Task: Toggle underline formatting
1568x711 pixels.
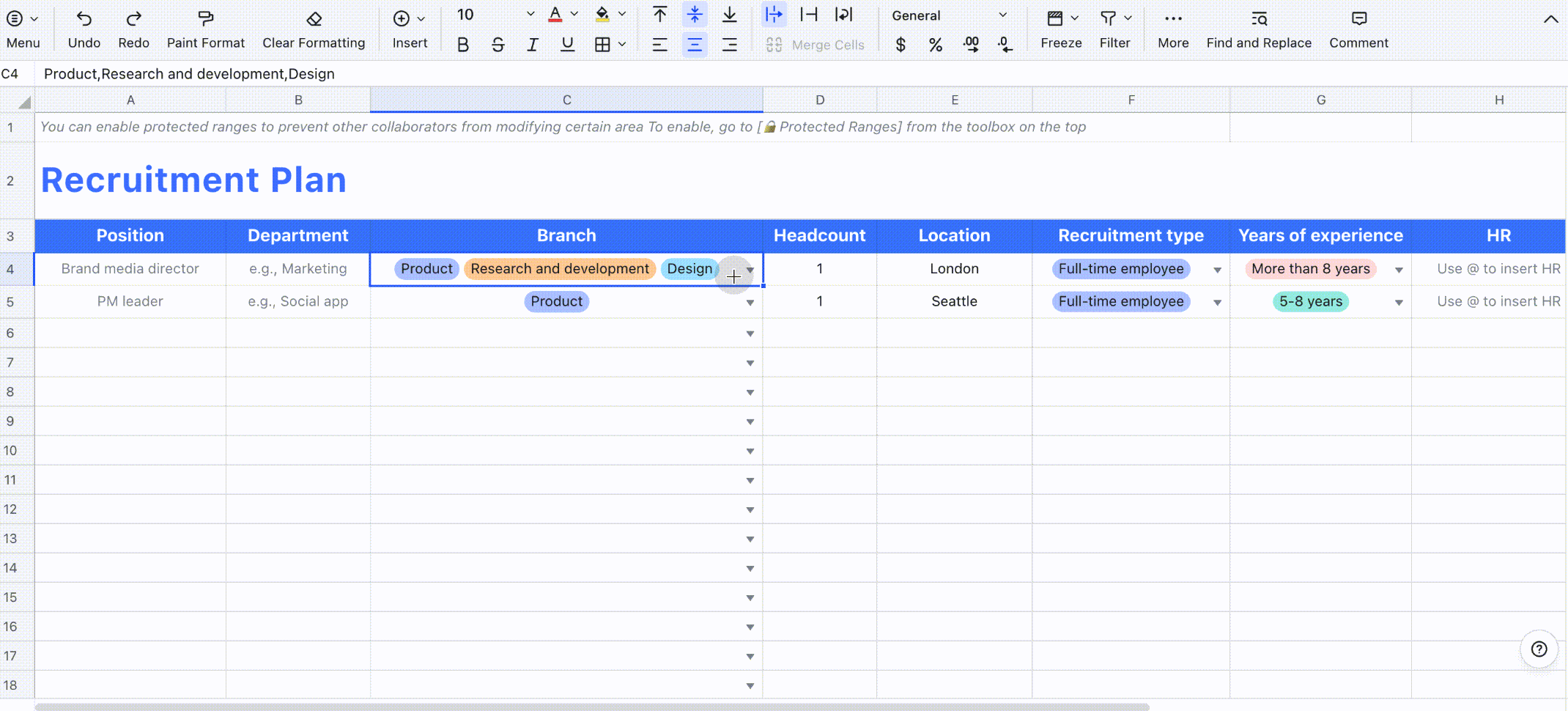Action: (x=567, y=44)
